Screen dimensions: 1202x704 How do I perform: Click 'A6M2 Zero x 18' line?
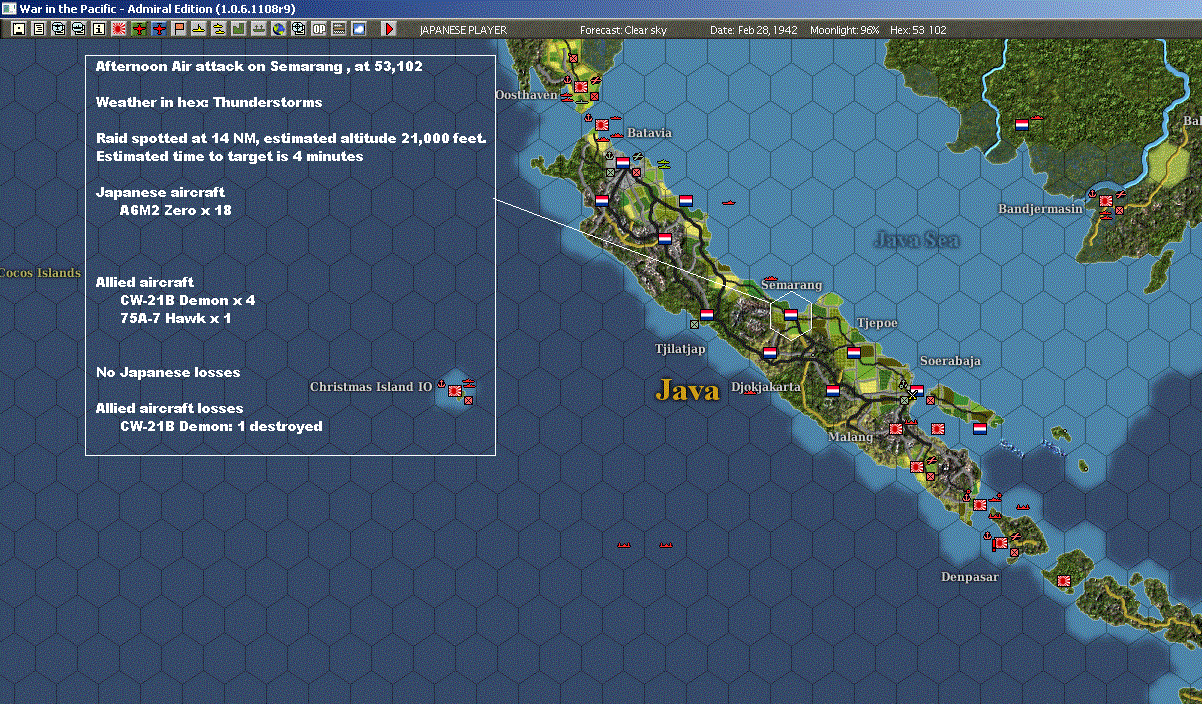tap(176, 210)
